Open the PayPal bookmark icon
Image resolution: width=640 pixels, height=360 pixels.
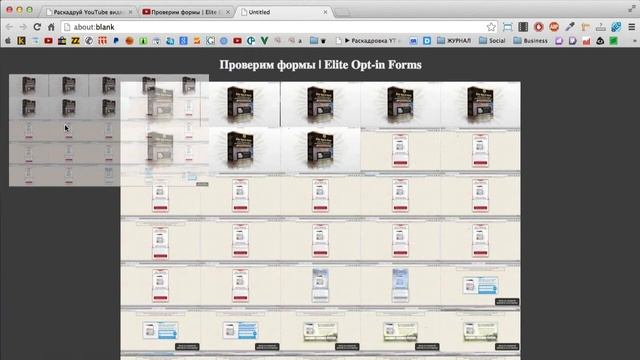pos(116,40)
